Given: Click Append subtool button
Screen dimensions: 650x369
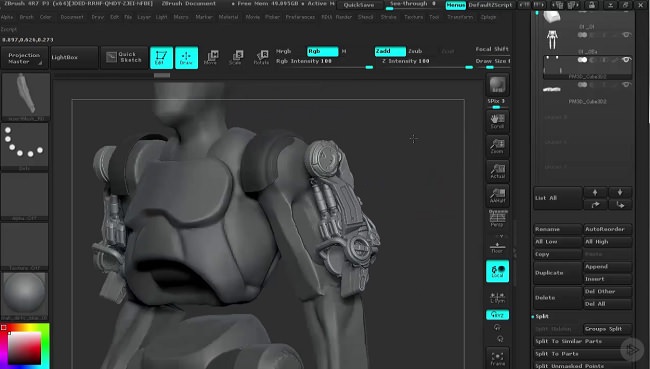Looking at the screenshot, I should [x=608, y=267].
